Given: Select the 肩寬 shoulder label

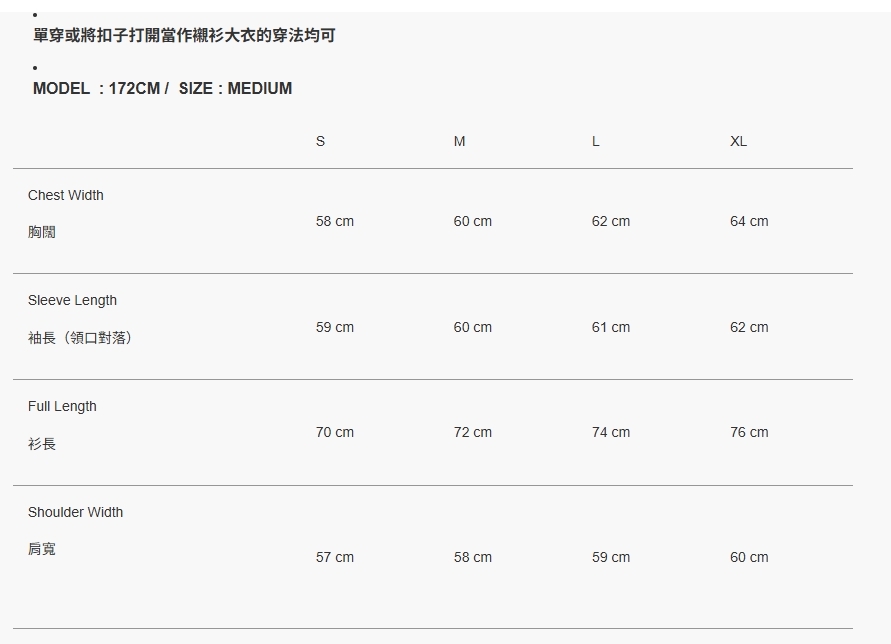Looking at the screenshot, I should point(42,549).
